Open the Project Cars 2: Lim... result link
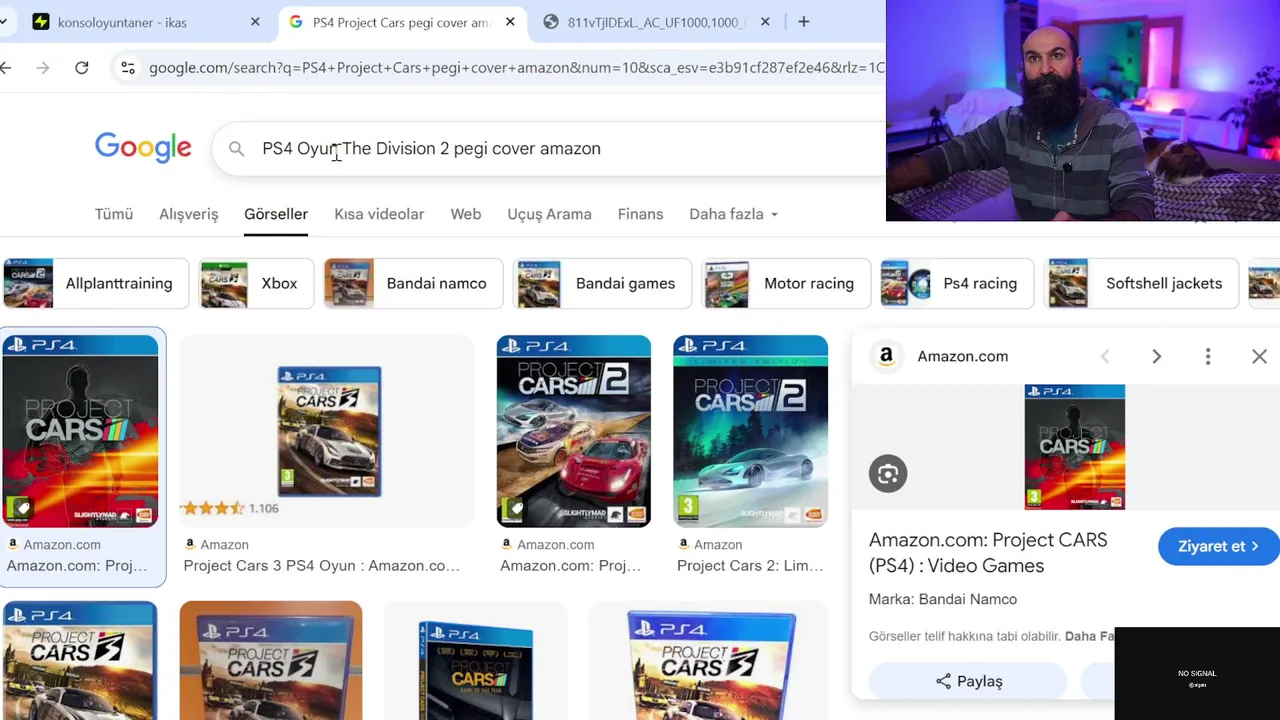This screenshot has height=720, width=1280. tap(750, 566)
